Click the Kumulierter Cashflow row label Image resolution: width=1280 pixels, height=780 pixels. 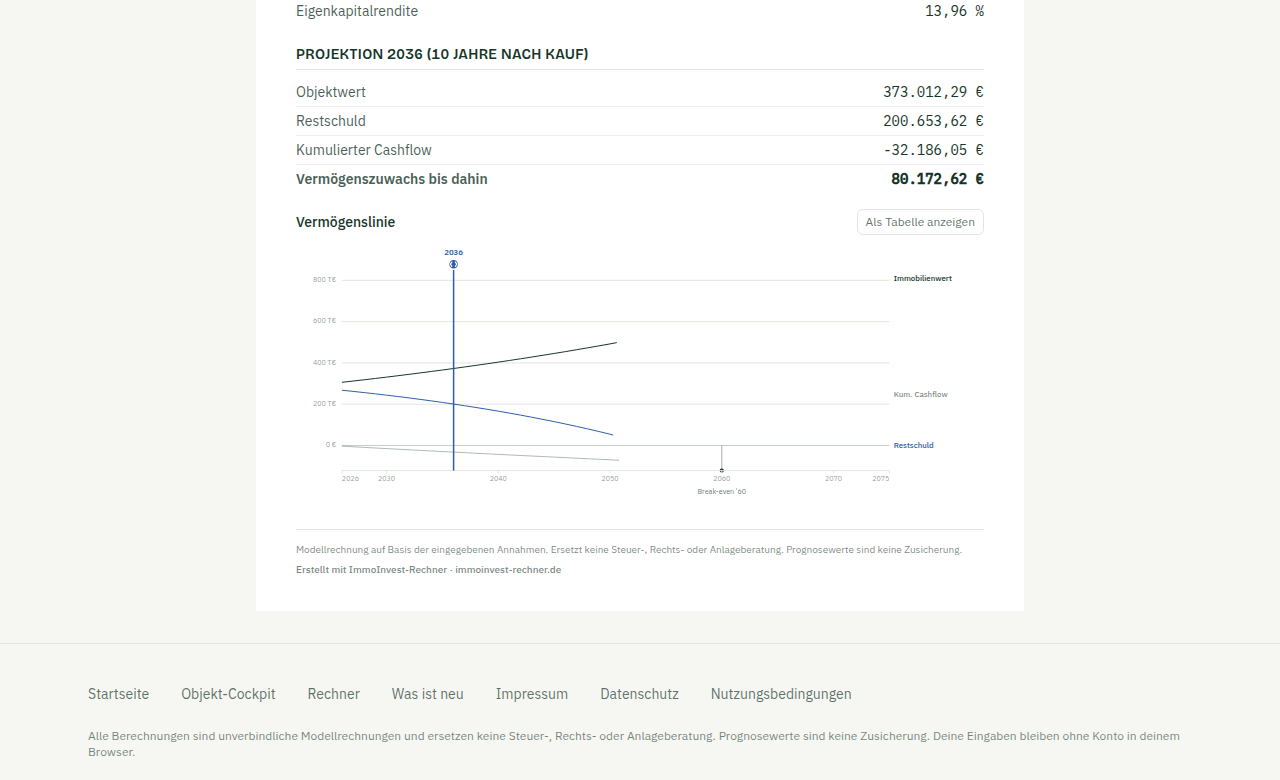tap(364, 150)
